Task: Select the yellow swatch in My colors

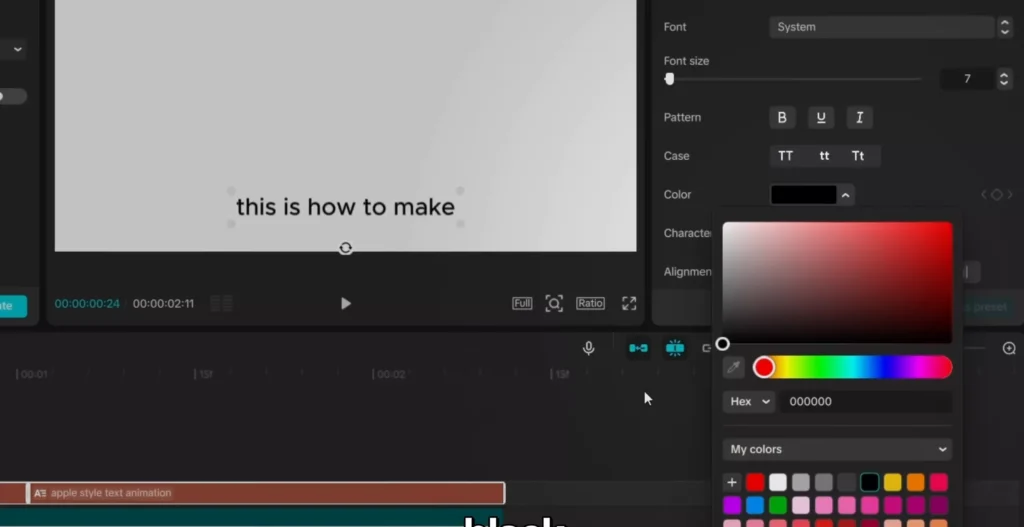Action: (892, 483)
